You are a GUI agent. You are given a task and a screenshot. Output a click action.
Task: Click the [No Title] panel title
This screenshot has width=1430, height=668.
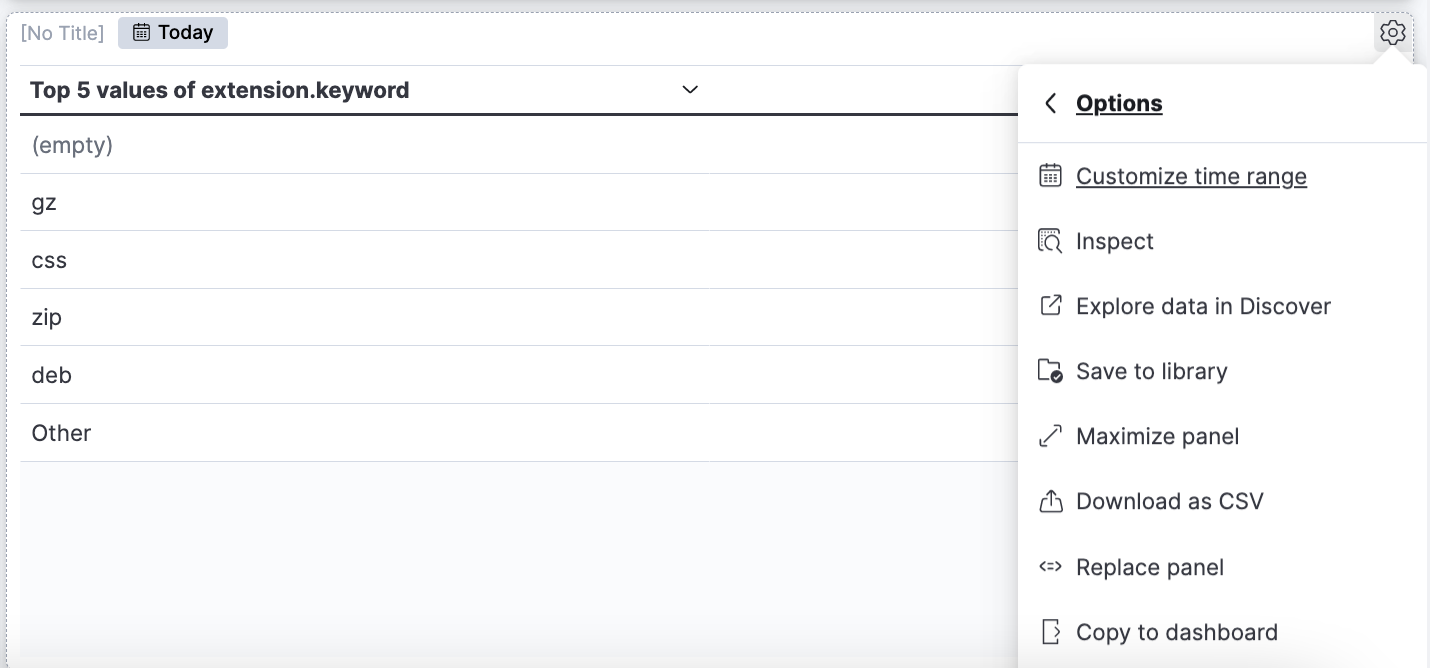coord(62,33)
